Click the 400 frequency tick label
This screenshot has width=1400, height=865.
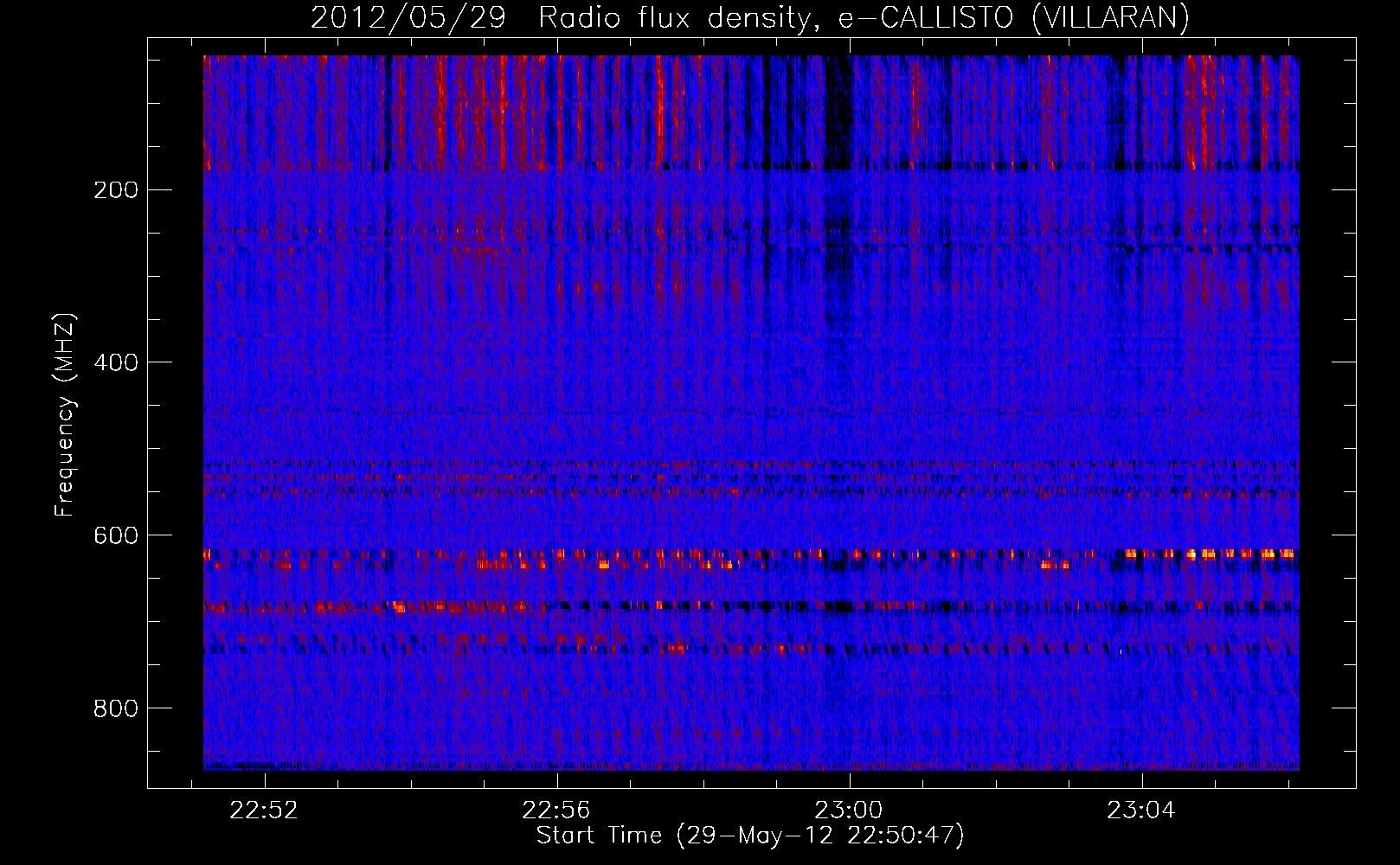[116, 362]
